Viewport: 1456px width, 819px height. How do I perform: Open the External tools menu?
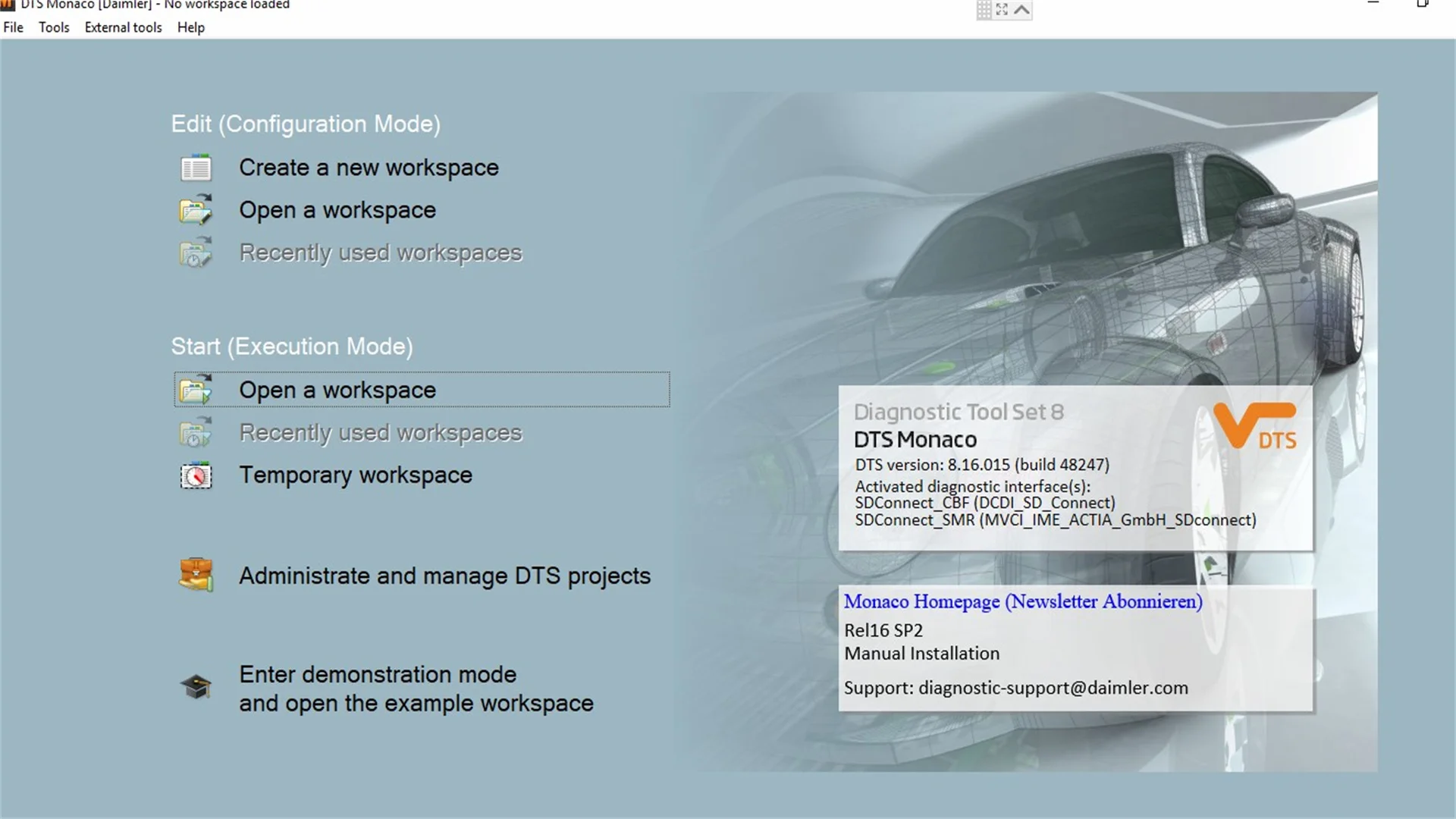123,27
